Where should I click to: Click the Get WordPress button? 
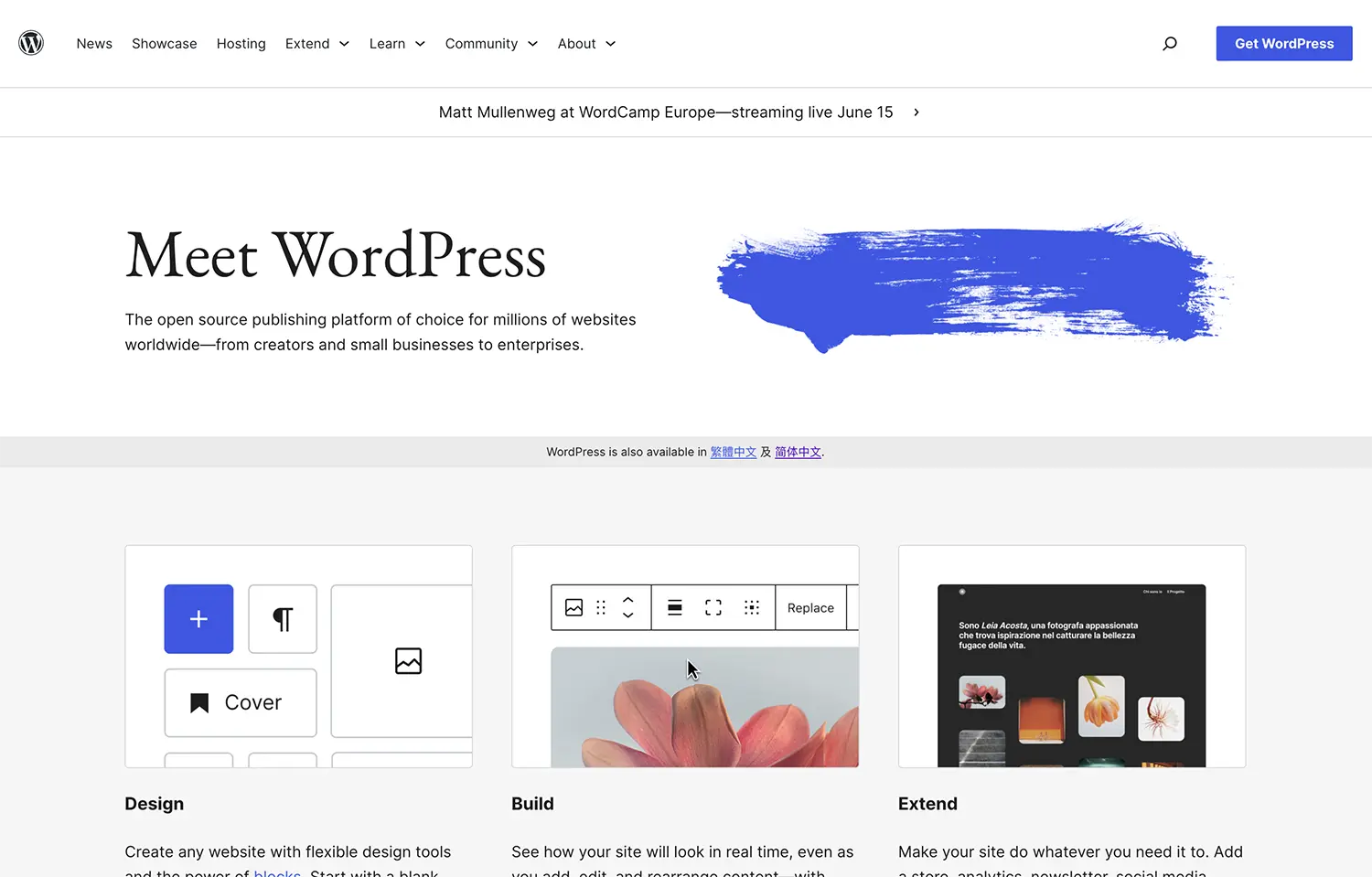click(x=1284, y=44)
